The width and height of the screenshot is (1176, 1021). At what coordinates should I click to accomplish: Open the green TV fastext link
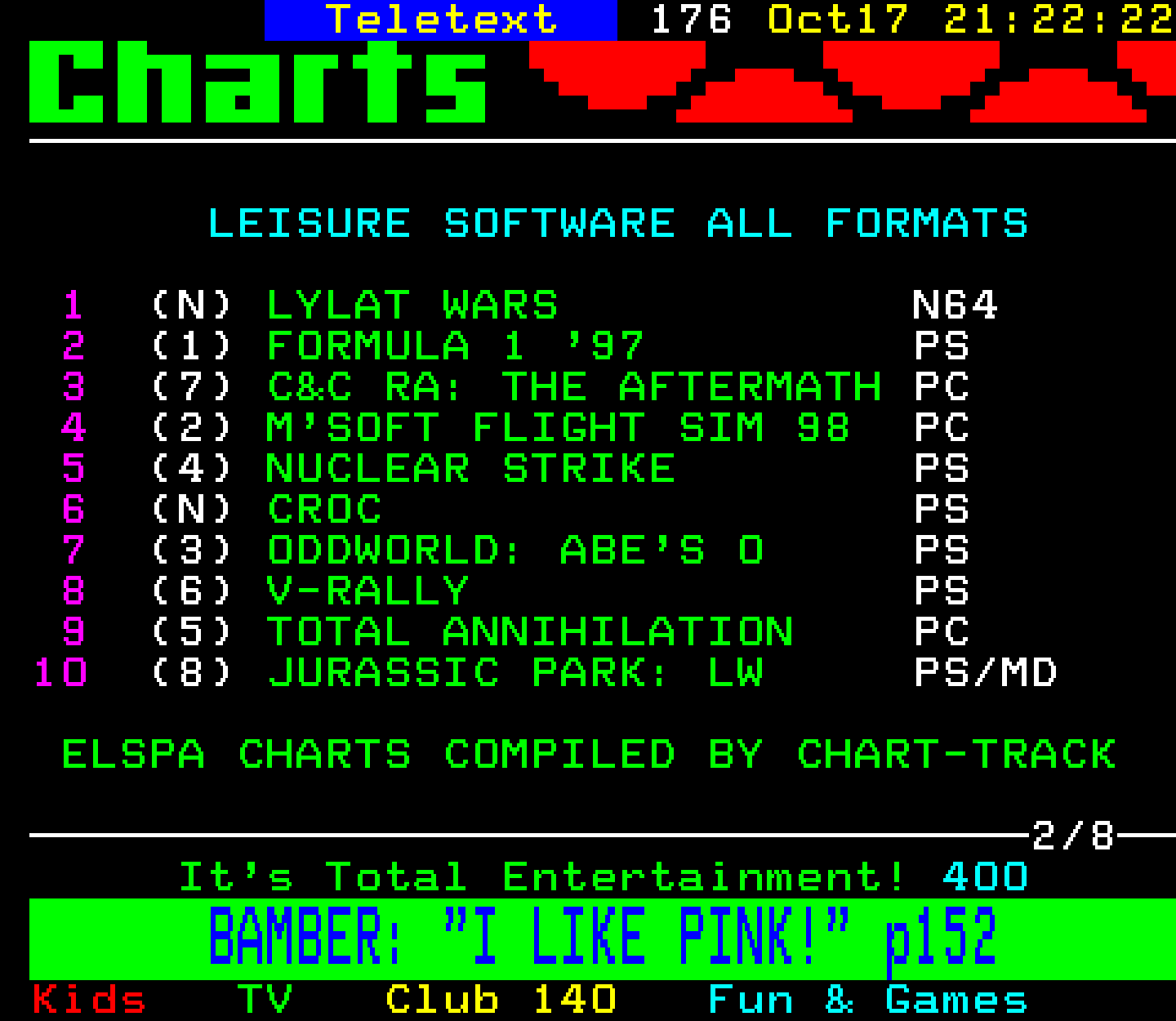pyautogui.click(x=265, y=1000)
